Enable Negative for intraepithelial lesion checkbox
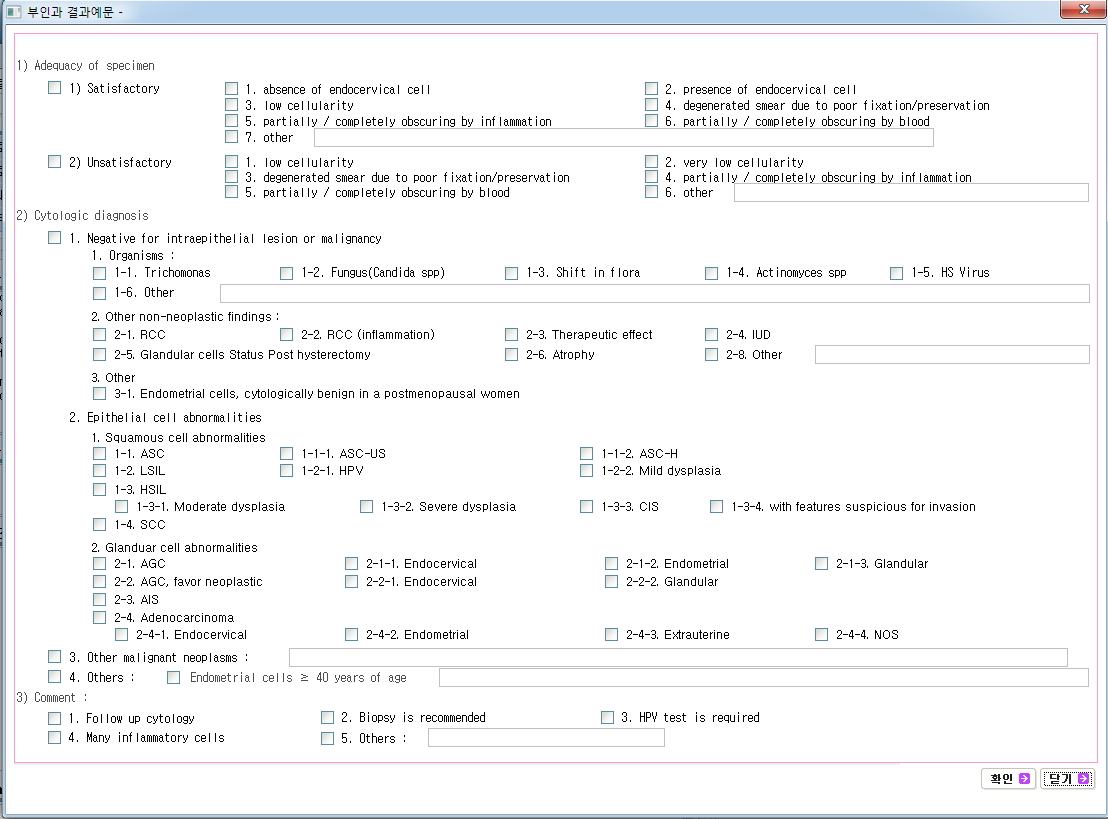Image resolution: width=1108 pixels, height=819 pixels. [x=55, y=238]
